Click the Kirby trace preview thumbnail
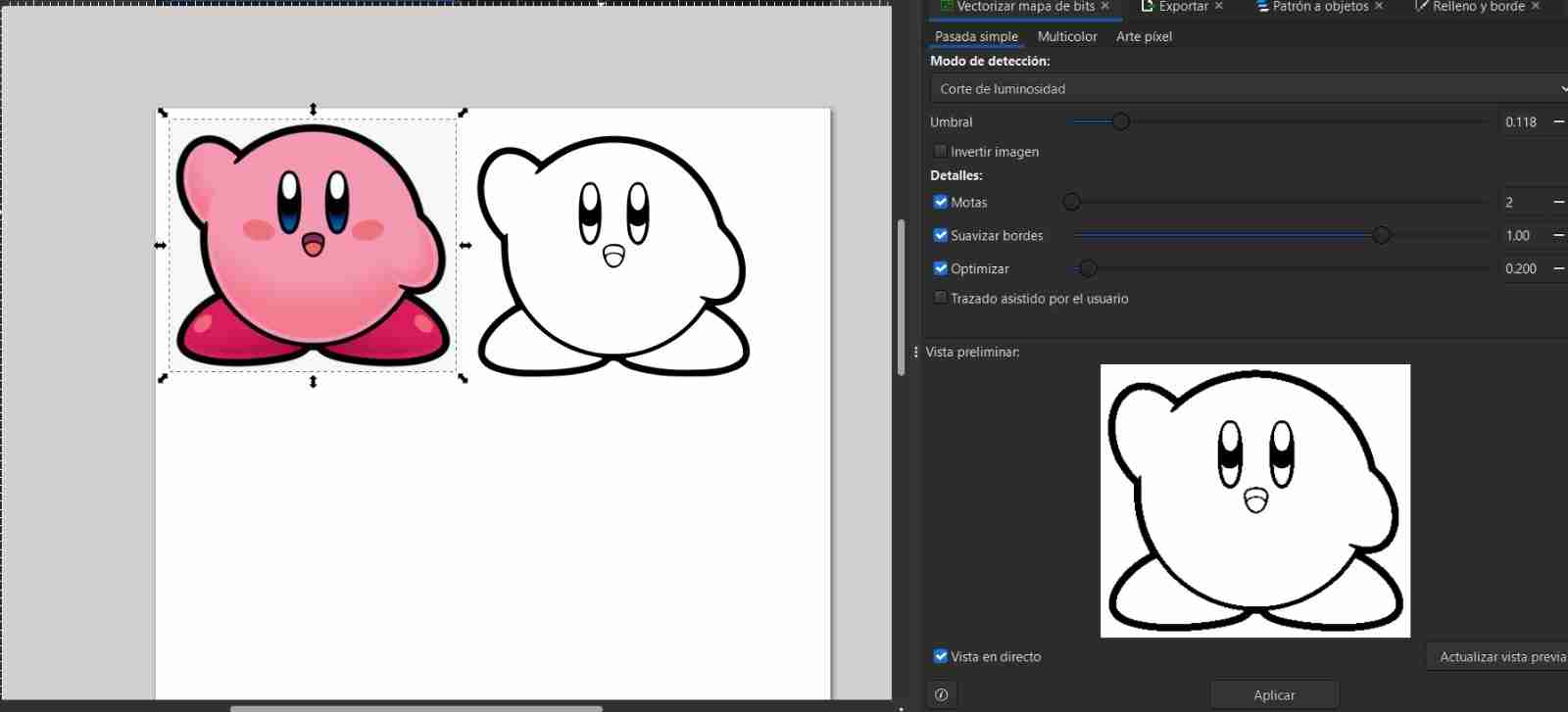 pos(1255,500)
